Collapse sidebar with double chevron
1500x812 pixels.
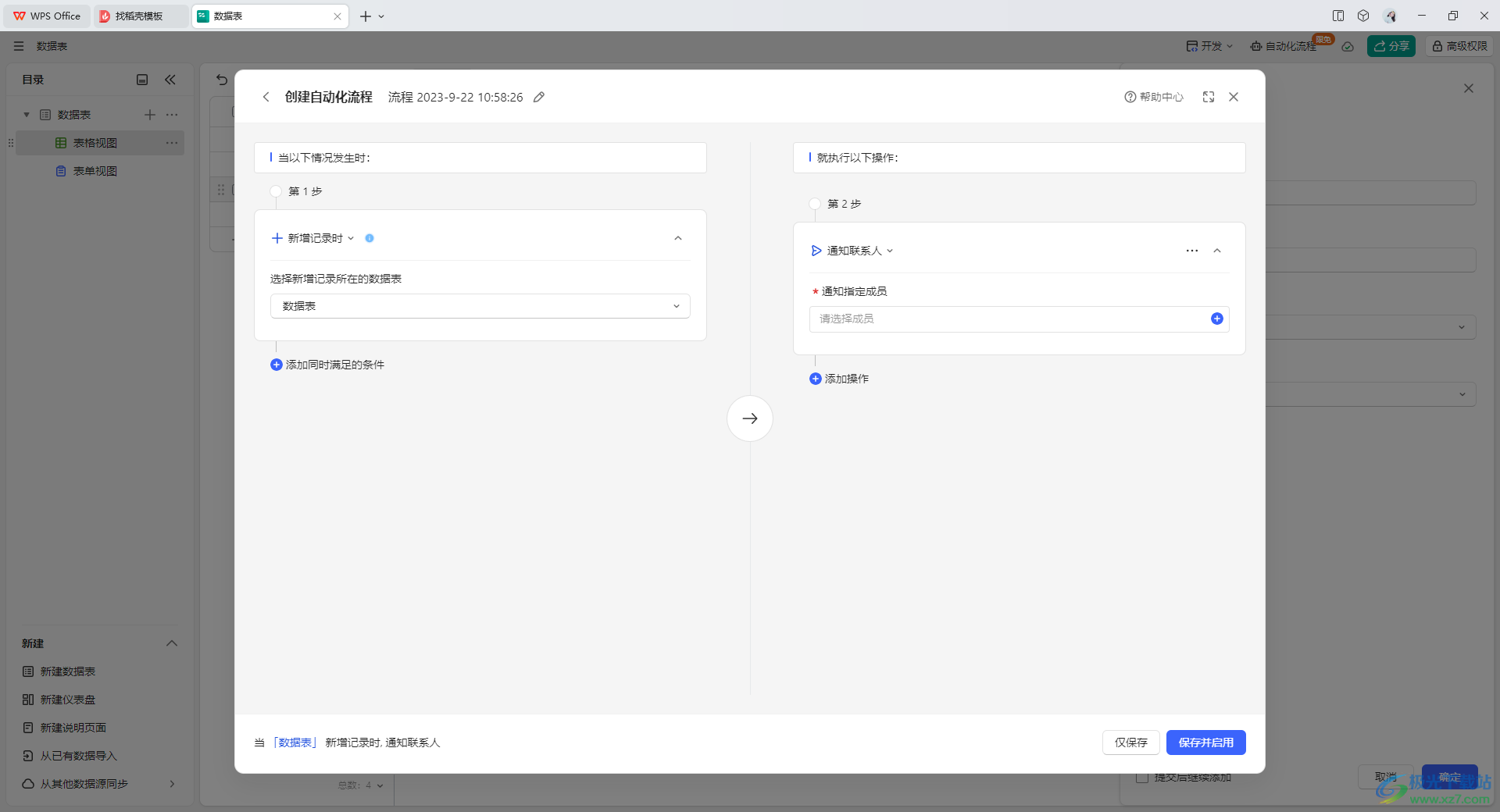(x=170, y=80)
